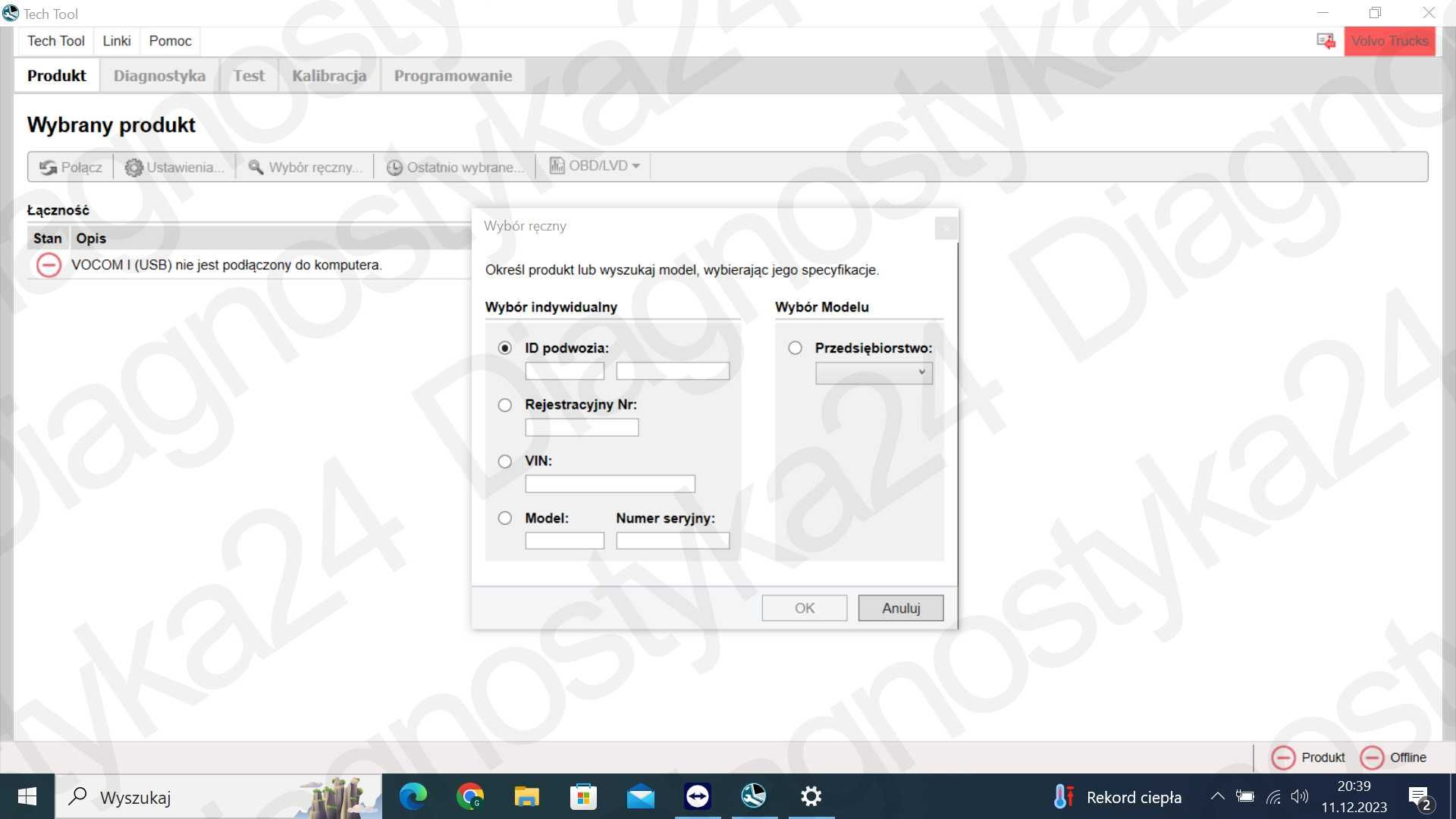Click the Volvo Trucks brand icon
The height and width of the screenshot is (819, 1456).
point(1391,40)
